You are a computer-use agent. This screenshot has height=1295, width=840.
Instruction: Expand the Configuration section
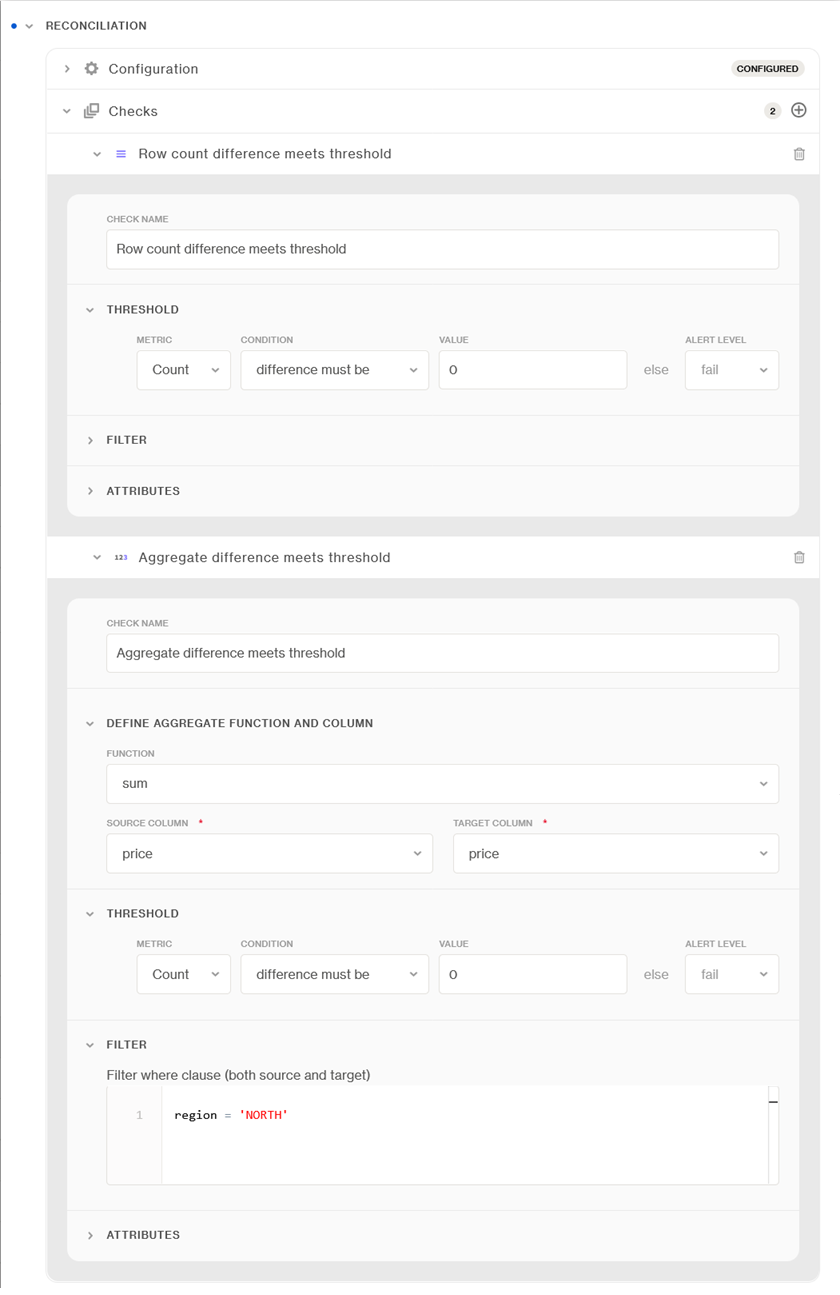[67, 69]
